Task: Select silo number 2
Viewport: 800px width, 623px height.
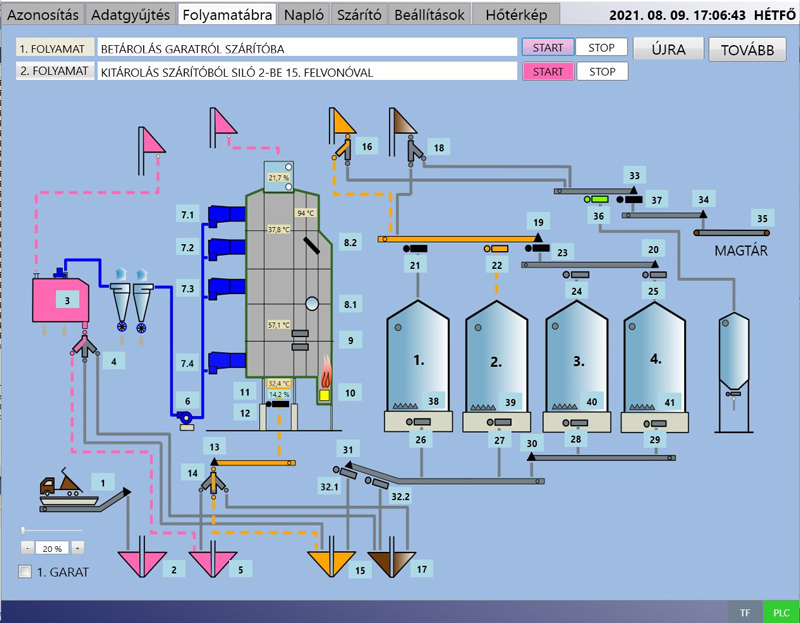Action: (496, 362)
